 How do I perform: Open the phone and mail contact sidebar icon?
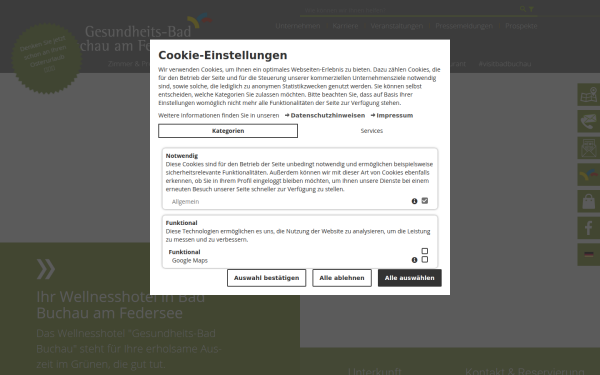(x=589, y=121)
